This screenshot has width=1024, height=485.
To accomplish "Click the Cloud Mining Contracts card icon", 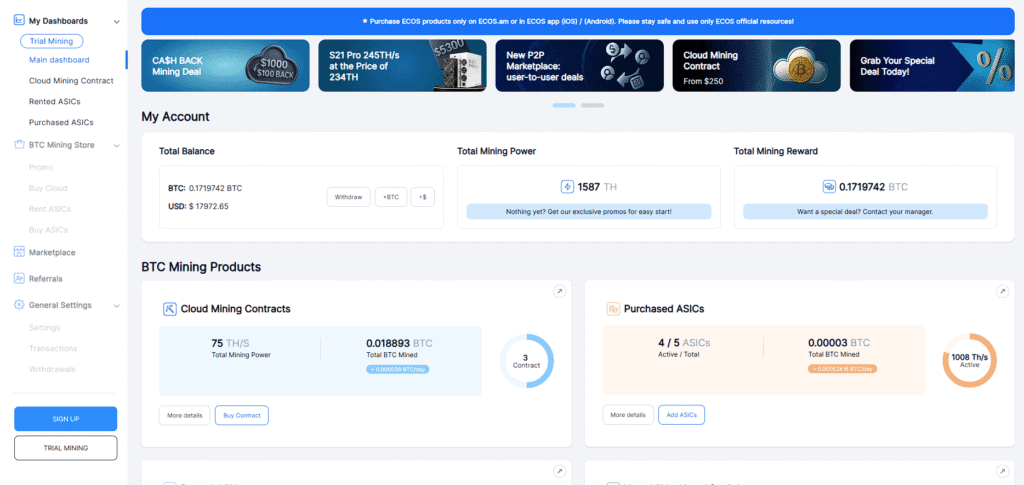I will tap(170, 309).
